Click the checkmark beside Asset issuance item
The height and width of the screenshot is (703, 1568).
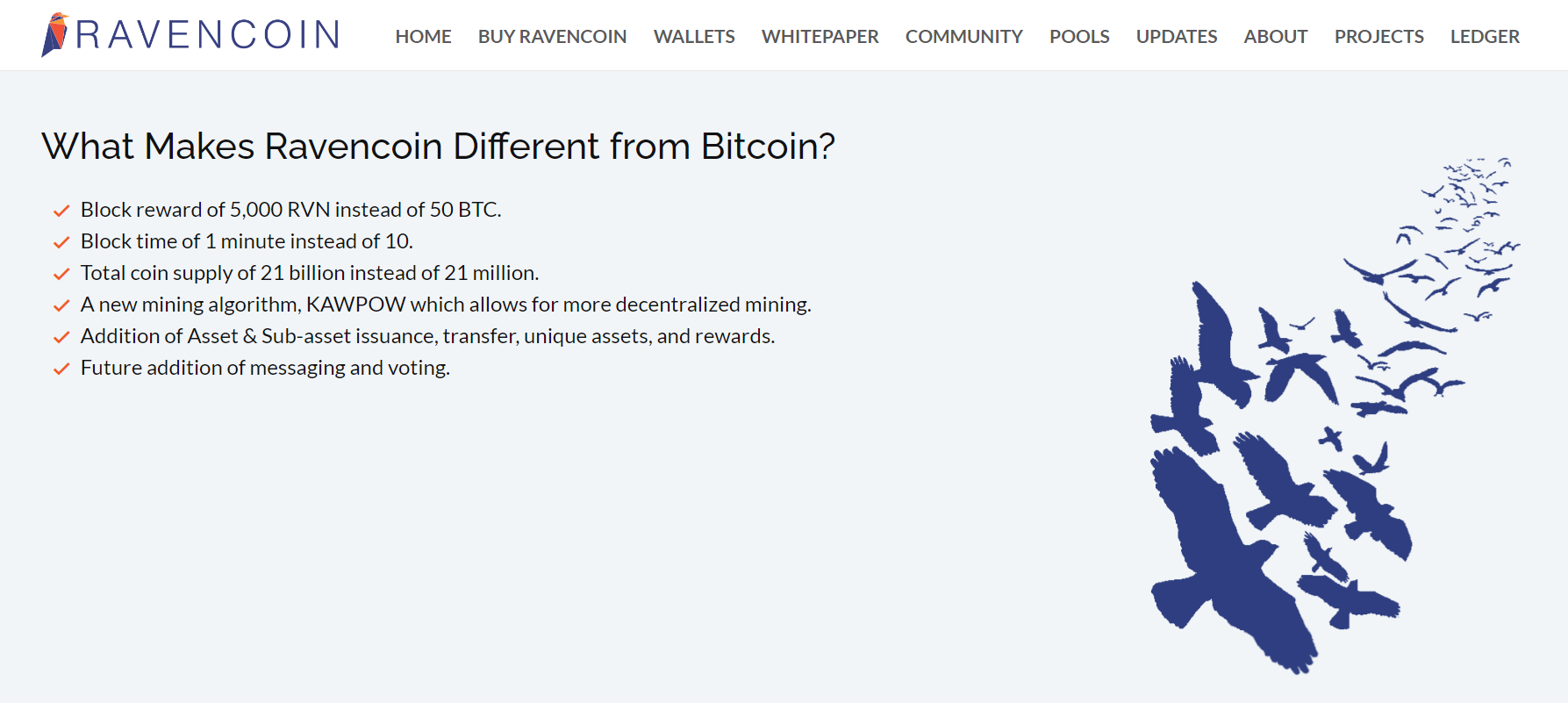click(61, 337)
